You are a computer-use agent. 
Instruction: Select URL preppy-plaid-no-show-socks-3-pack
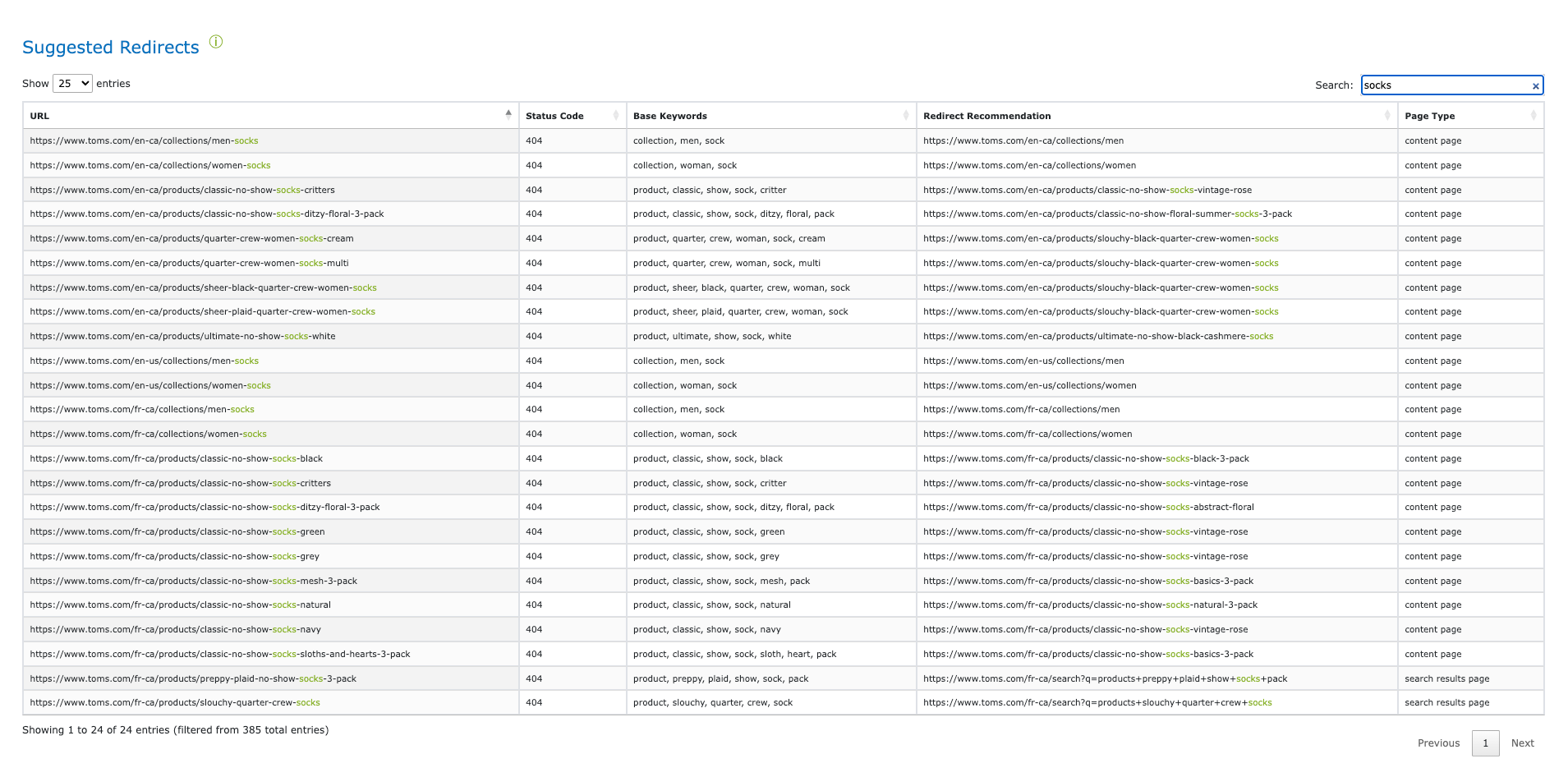point(193,678)
